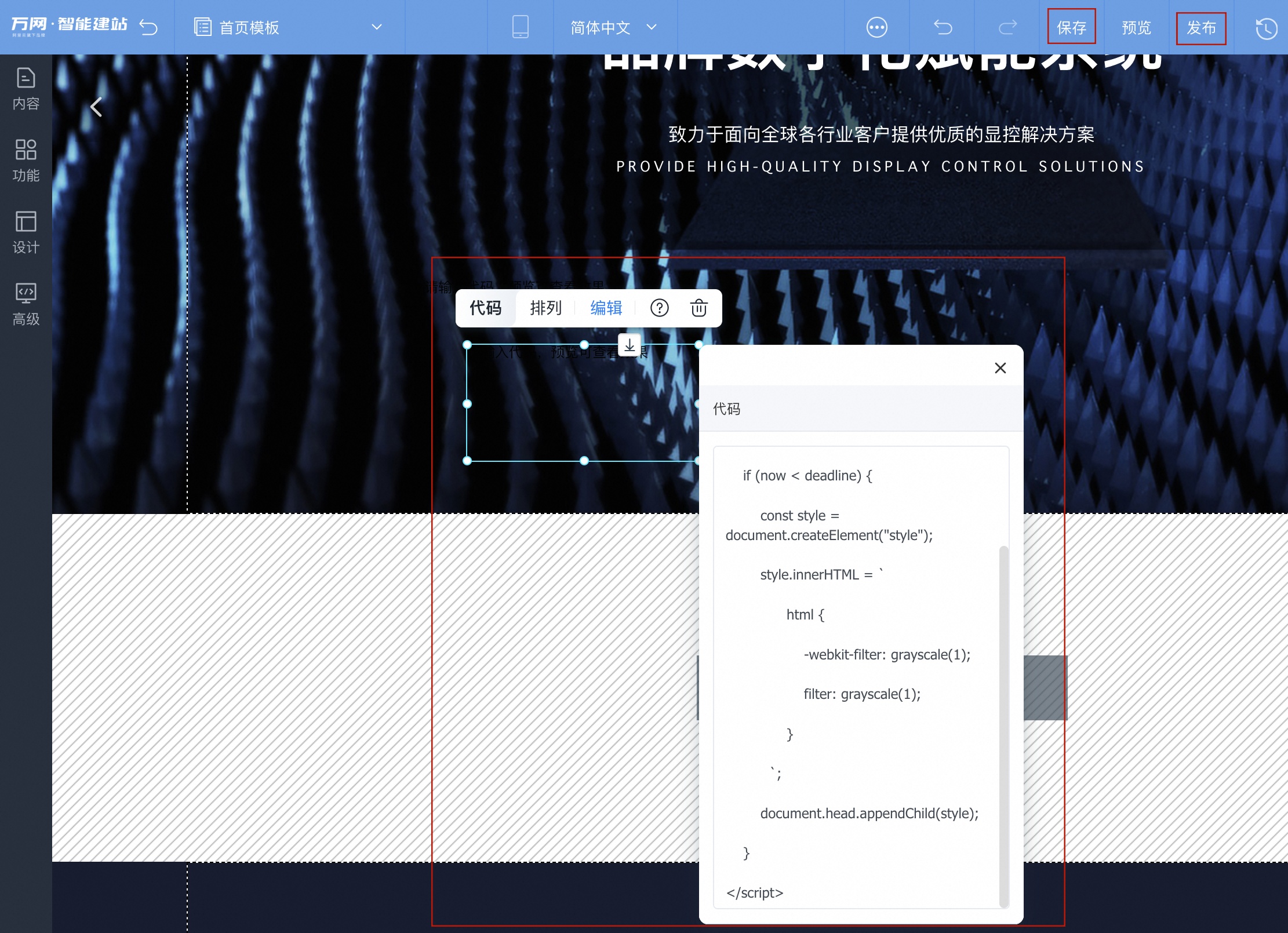Click the 发布 publish button

(1201, 27)
